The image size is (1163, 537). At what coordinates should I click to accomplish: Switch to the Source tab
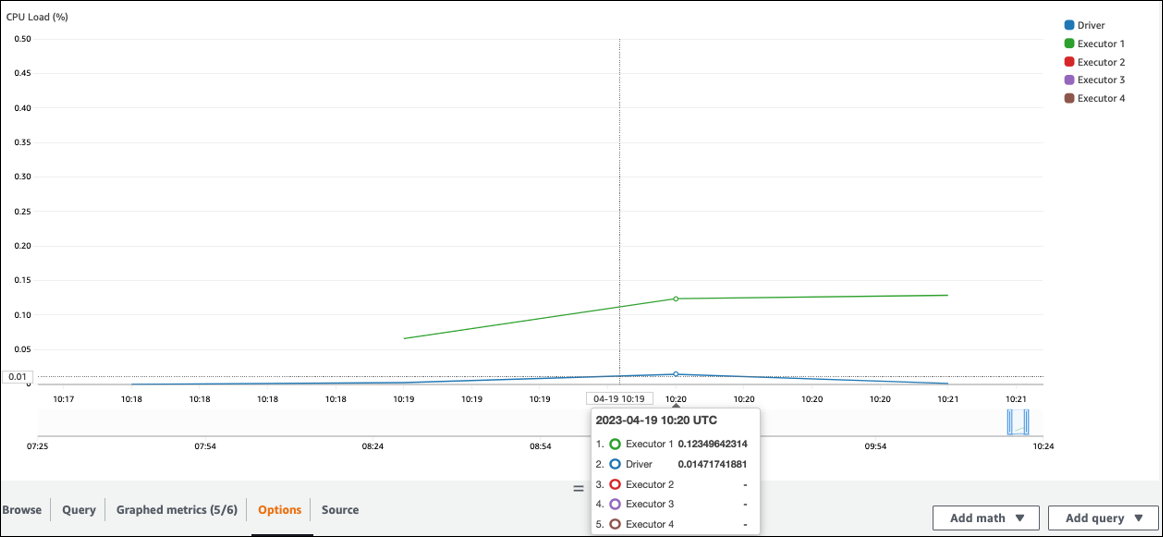pos(340,510)
